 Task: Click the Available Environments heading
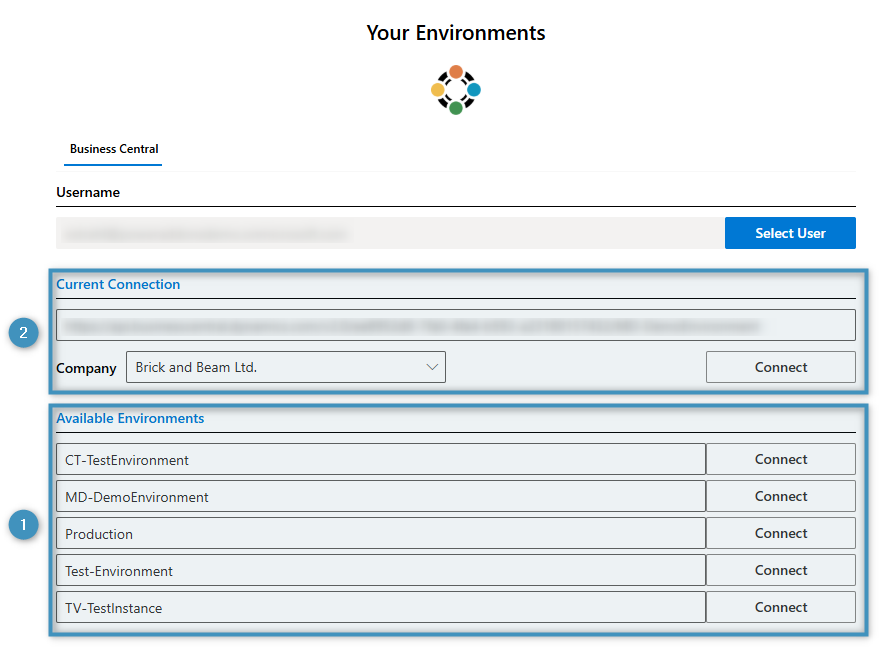click(130, 418)
